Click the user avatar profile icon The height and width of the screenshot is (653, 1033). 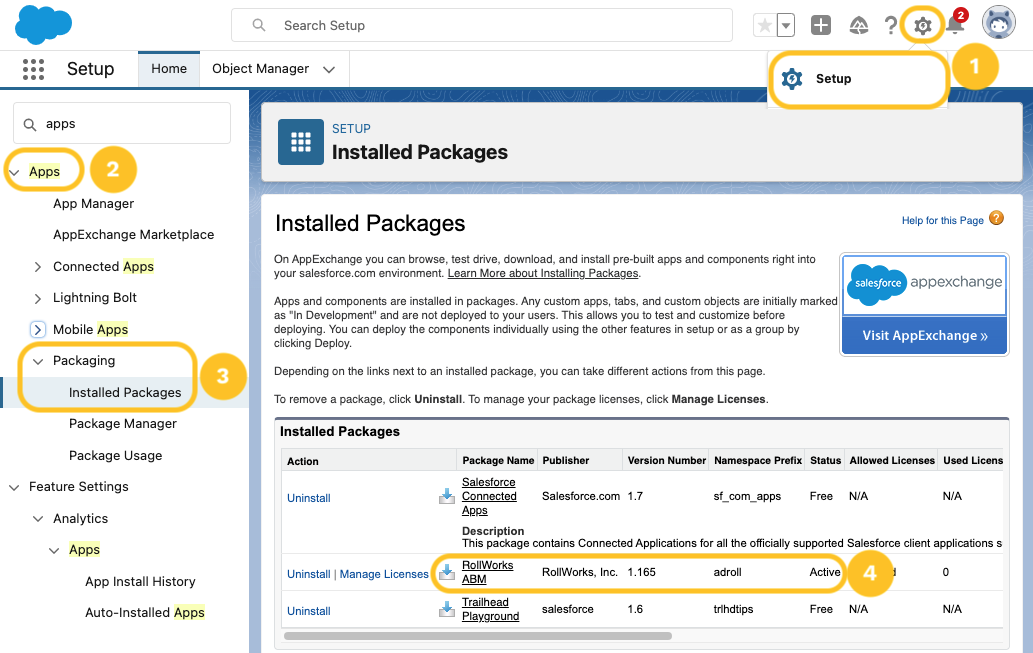tap(998, 23)
